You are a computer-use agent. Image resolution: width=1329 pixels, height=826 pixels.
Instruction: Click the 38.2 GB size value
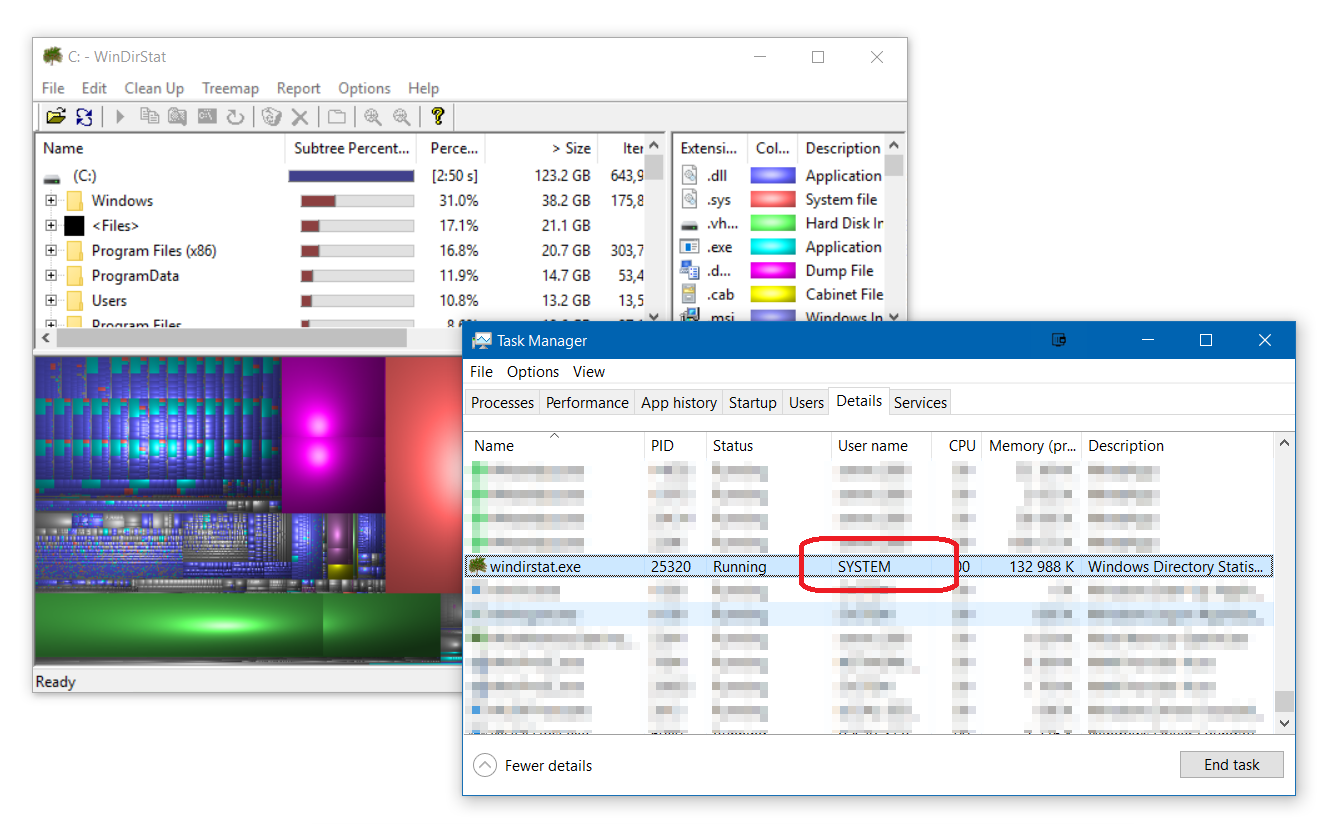coord(566,201)
